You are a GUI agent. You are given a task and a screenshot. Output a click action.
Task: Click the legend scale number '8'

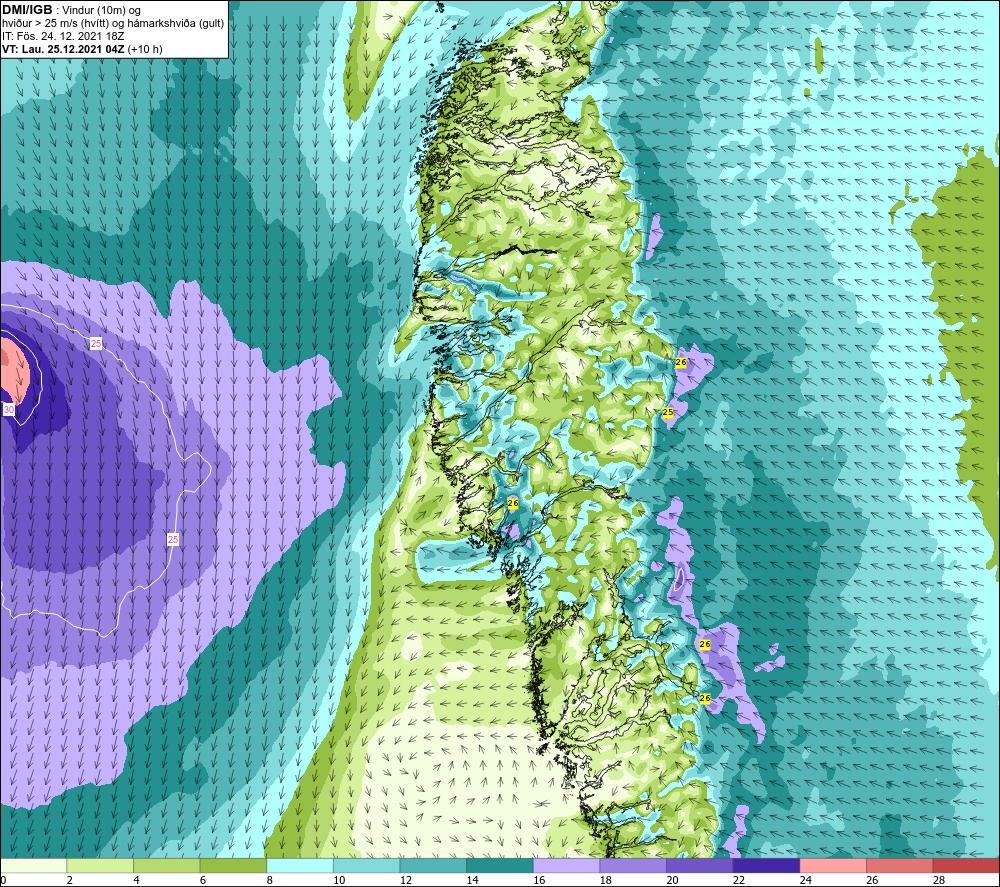click(269, 880)
